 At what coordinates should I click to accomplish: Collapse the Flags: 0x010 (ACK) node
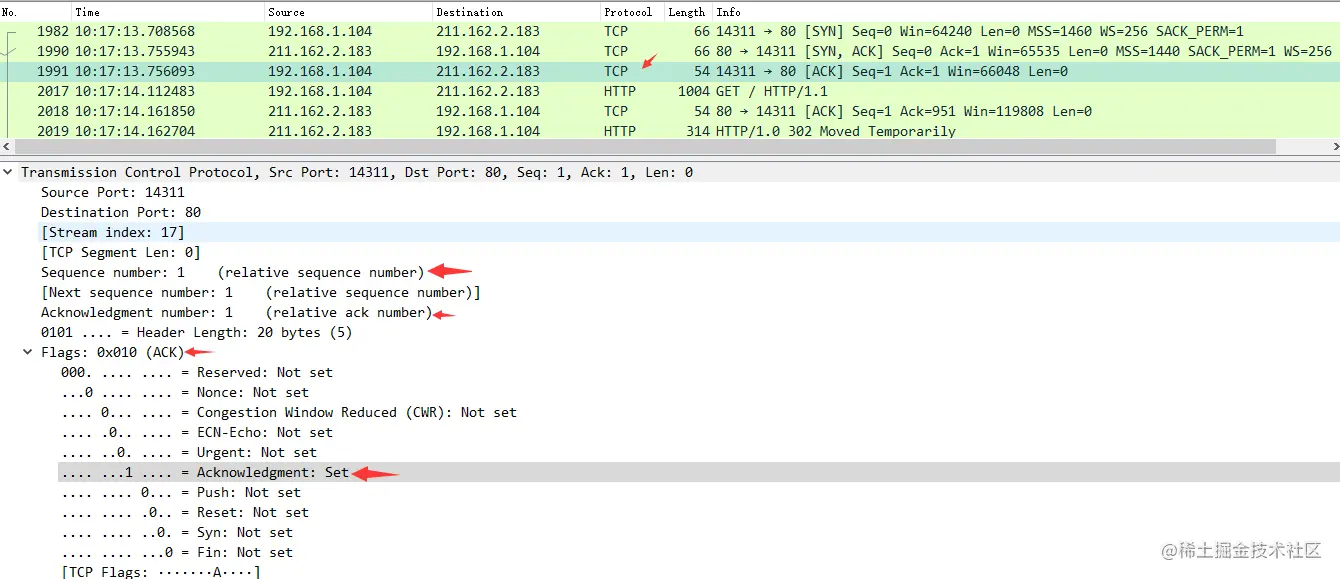tap(28, 352)
